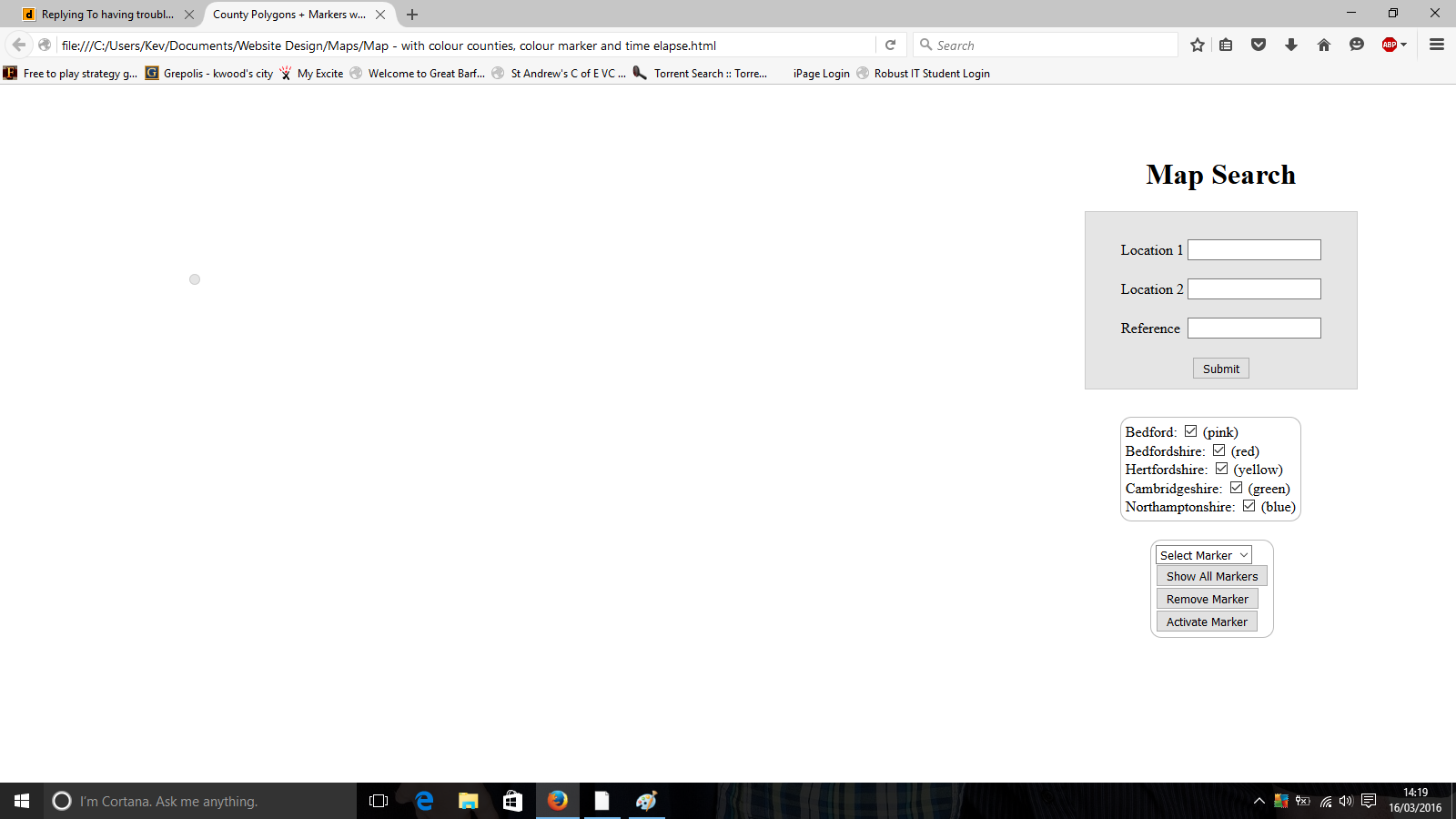Navigate back using the back arrow
The height and width of the screenshot is (819, 1456).
pyautogui.click(x=18, y=45)
